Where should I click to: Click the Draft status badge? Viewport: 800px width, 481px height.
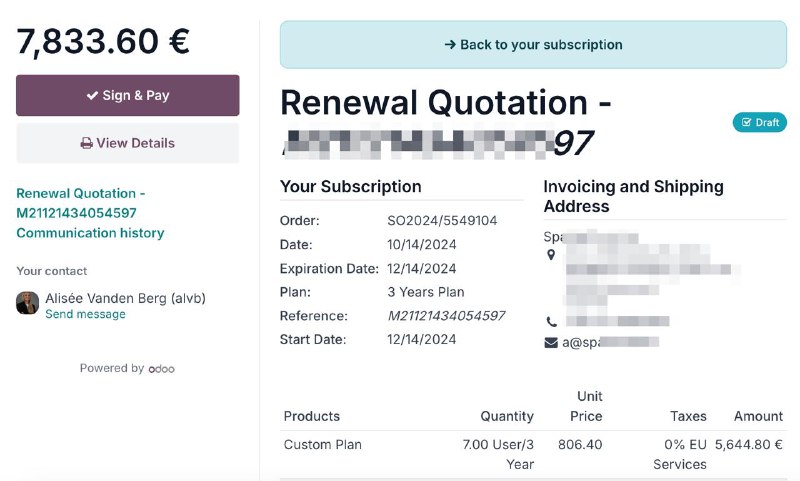(760, 122)
